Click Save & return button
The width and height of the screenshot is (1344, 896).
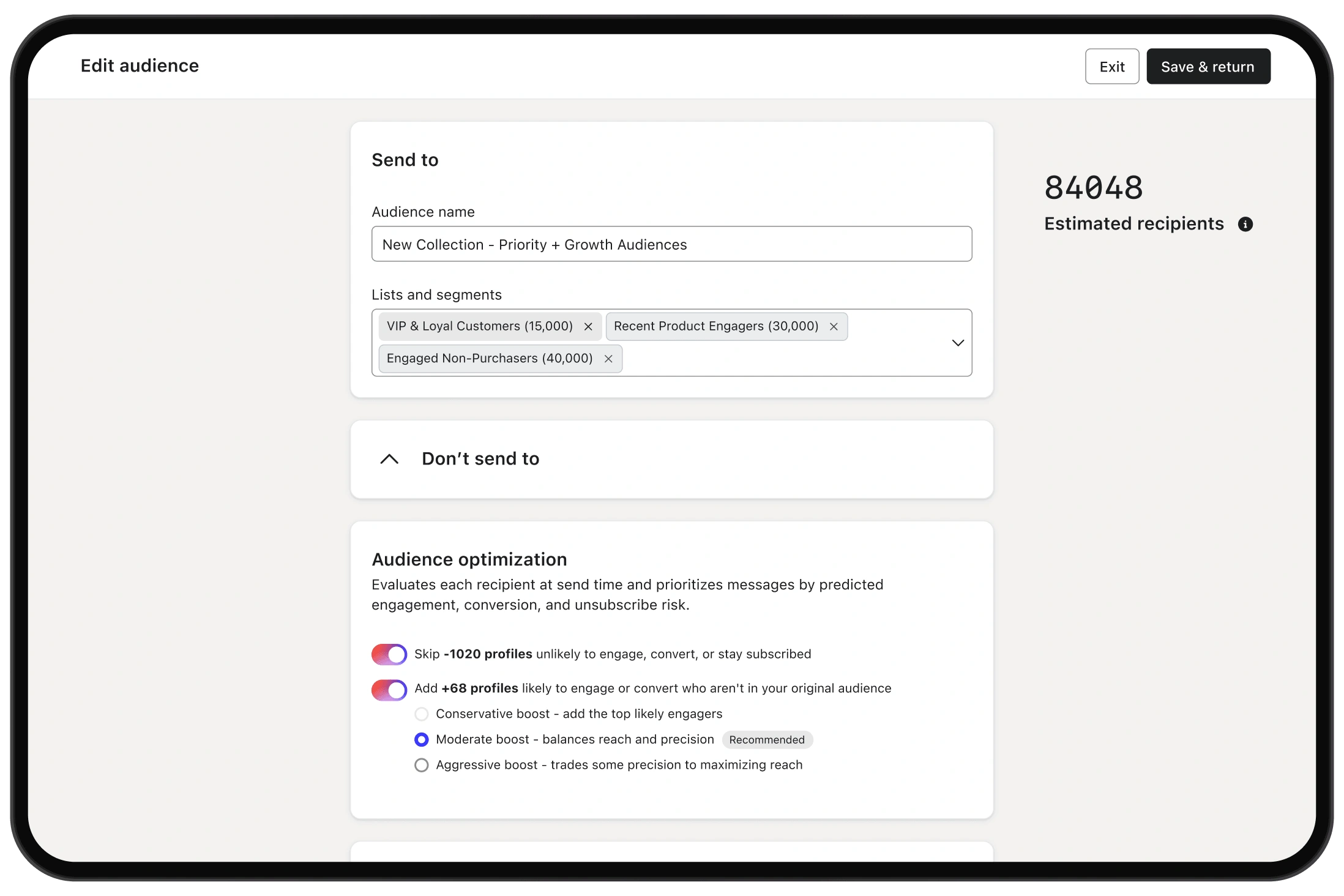pos(1208,66)
